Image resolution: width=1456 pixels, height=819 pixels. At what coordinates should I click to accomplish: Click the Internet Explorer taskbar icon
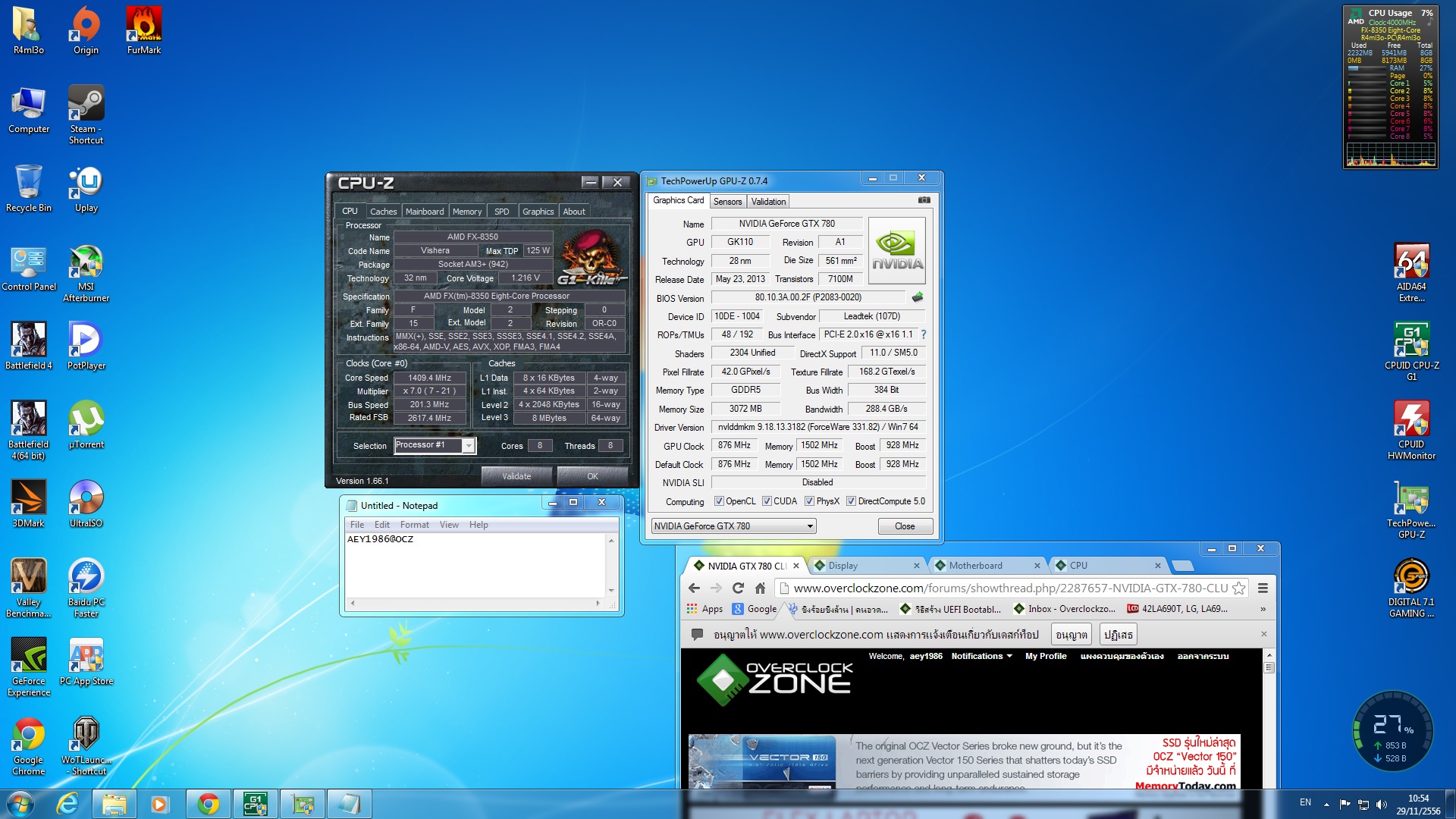pyautogui.click(x=67, y=804)
